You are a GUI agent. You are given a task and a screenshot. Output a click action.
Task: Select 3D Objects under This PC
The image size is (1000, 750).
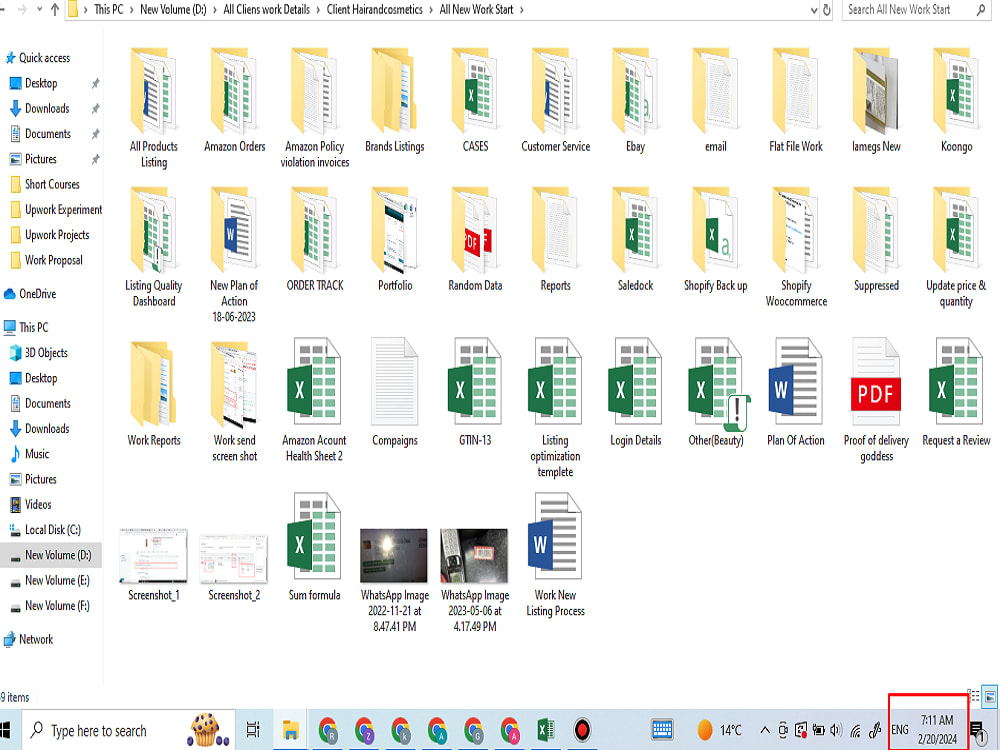click(x=45, y=353)
